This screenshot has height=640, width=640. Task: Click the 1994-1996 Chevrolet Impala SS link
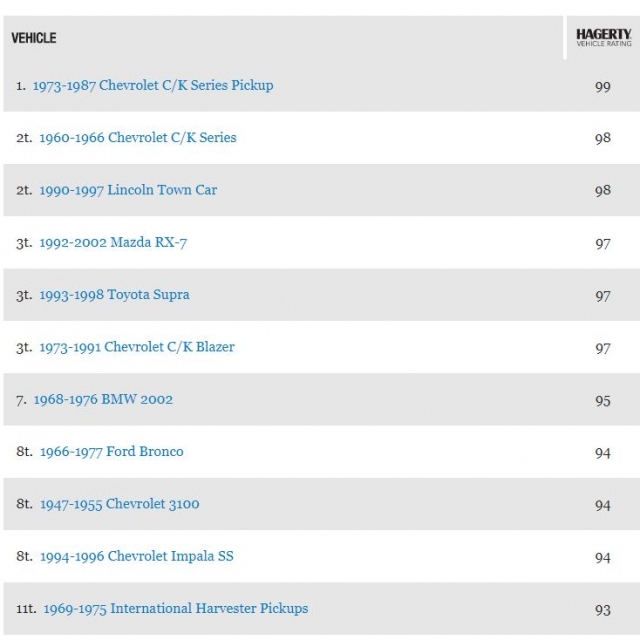click(x=136, y=556)
